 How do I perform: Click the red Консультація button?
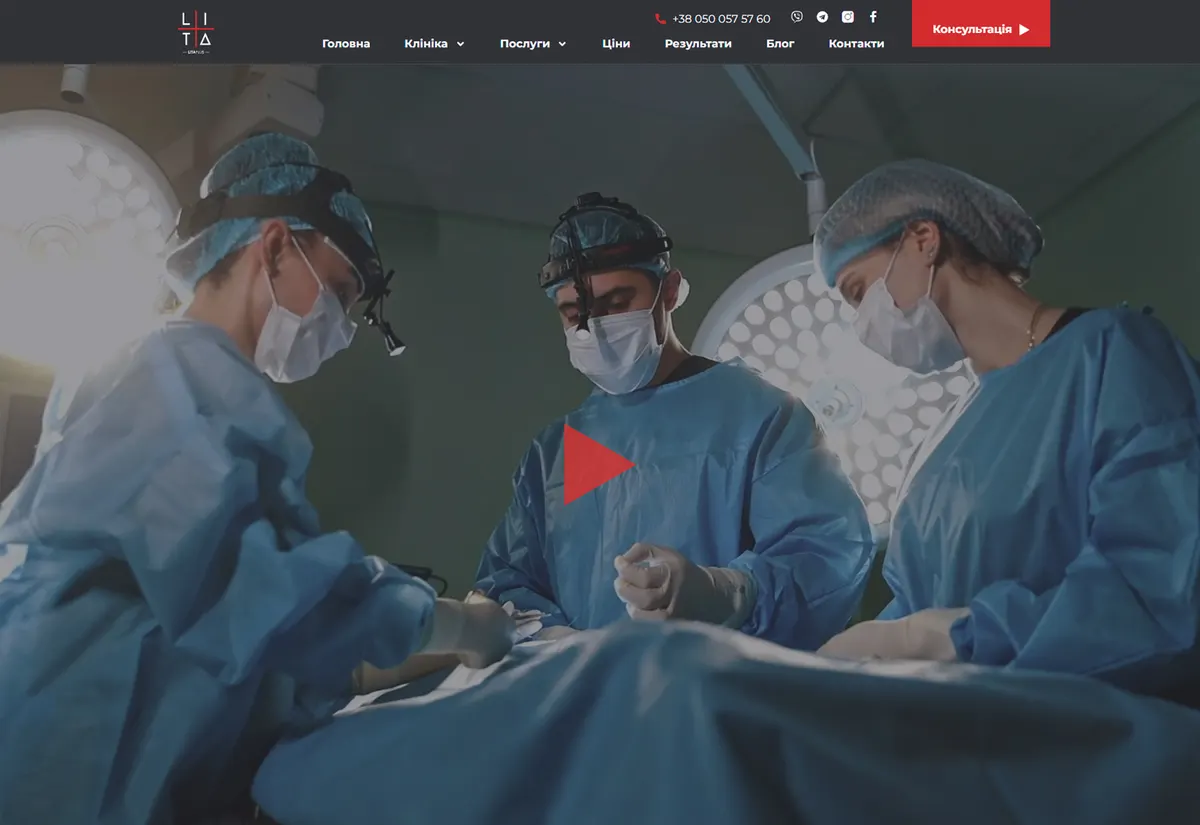tap(981, 24)
